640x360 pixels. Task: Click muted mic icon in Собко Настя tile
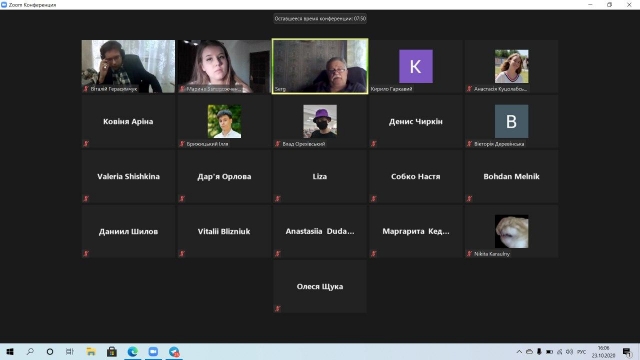tap(374, 199)
